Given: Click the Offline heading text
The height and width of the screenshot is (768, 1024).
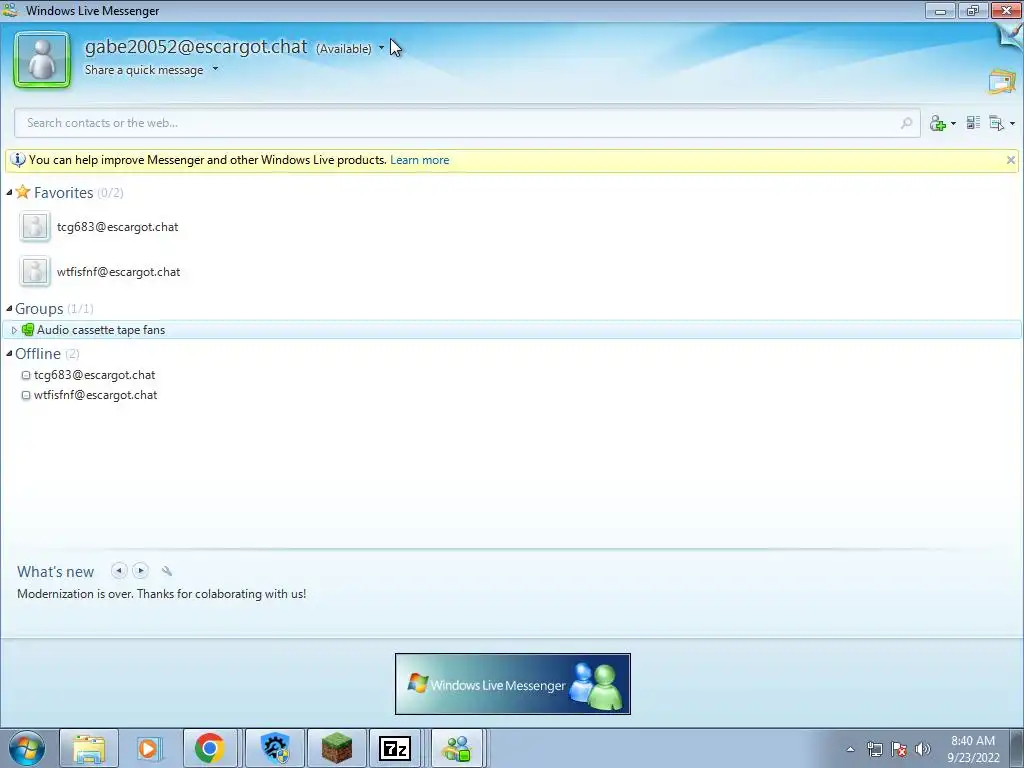Looking at the screenshot, I should [38, 353].
